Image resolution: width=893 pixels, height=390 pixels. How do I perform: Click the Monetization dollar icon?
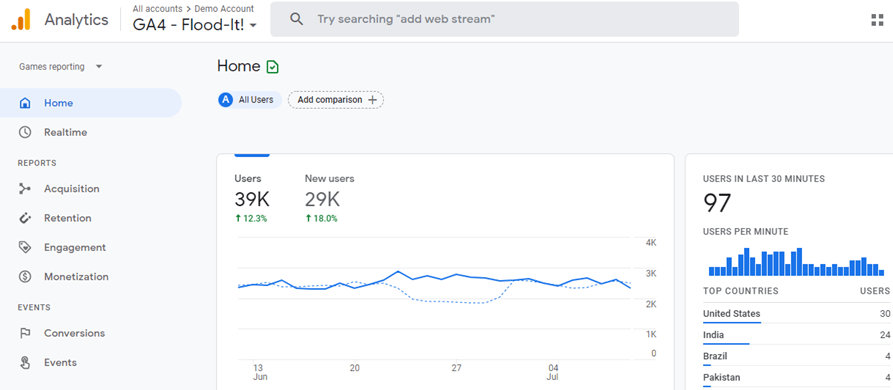24,277
